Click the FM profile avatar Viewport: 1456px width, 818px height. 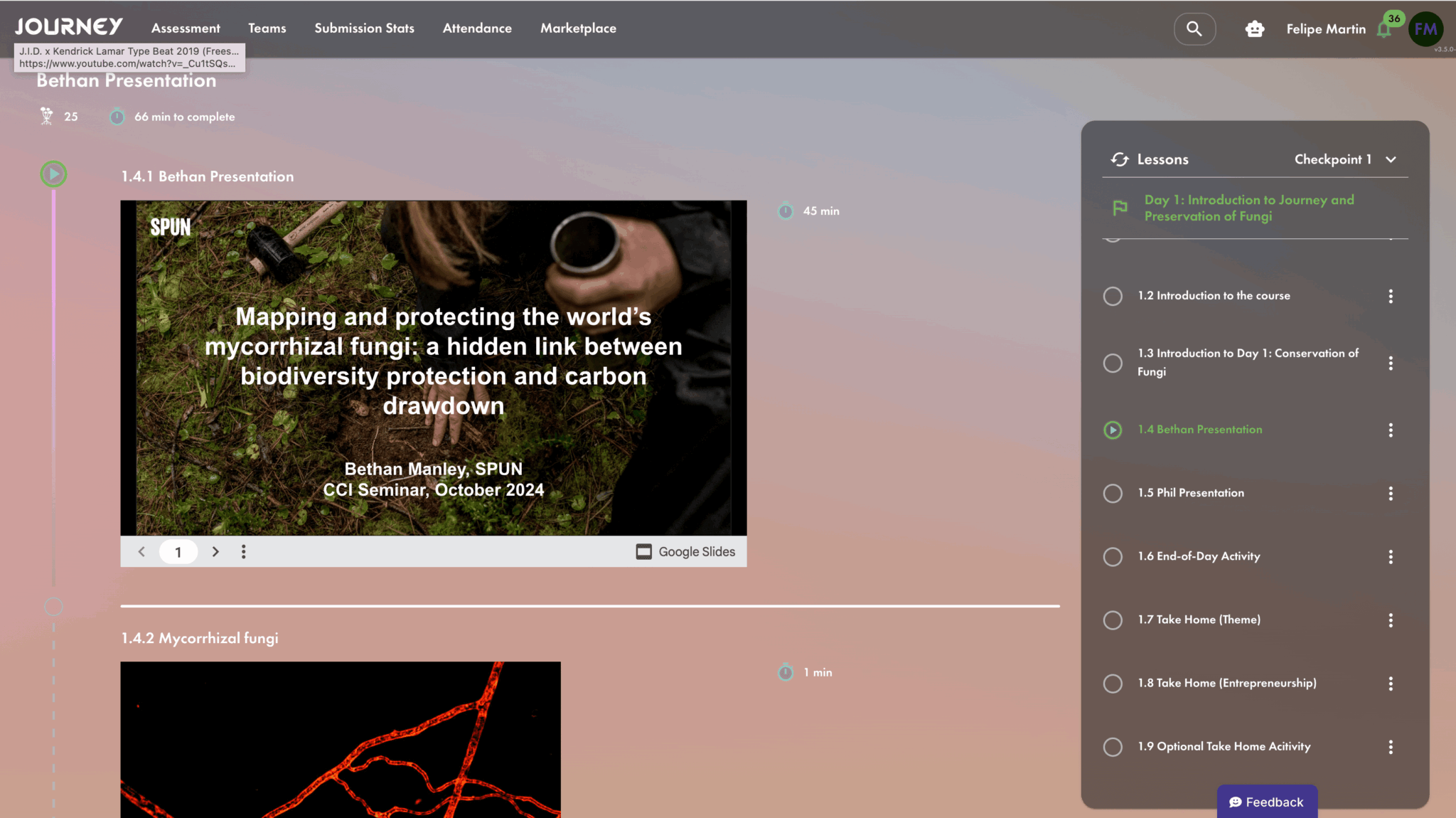[x=1425, y=29]
